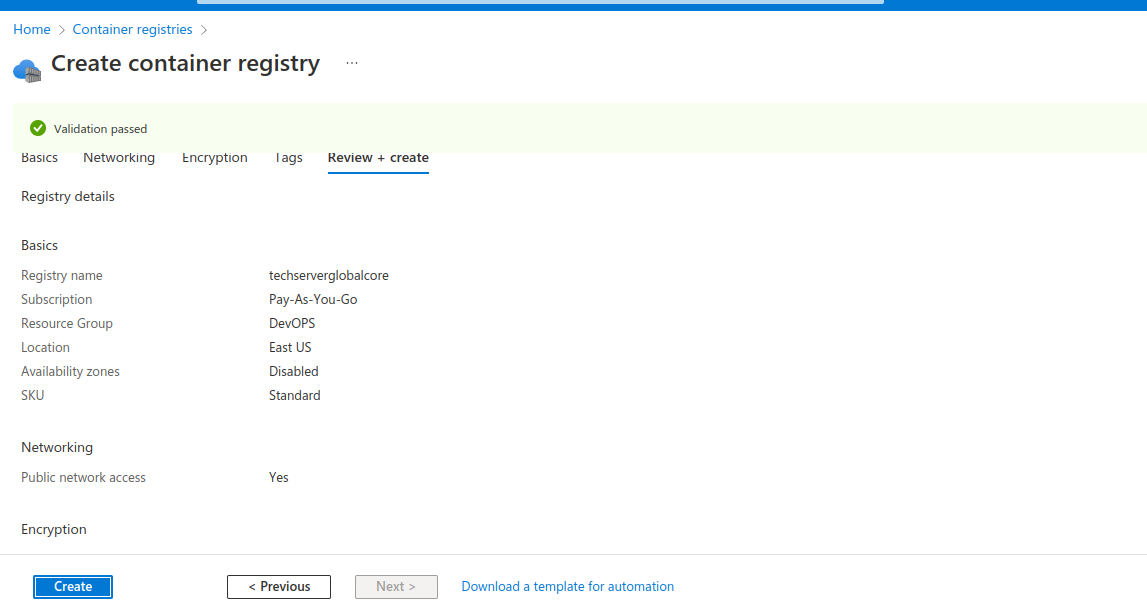Image resolution: width=1147 pixels, height=614 pixels.
Task: Open the ellipsis more options menu
Action: (352, 63)
